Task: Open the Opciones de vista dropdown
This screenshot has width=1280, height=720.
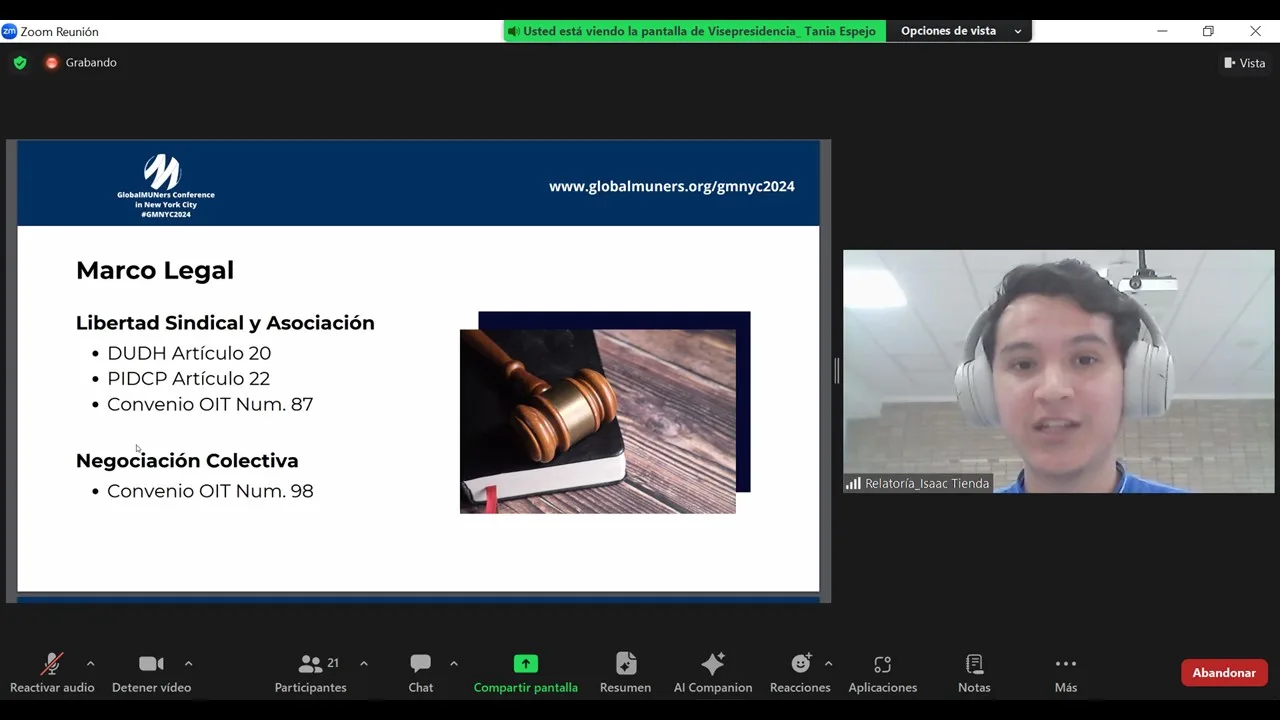Action: coord(959,31)
